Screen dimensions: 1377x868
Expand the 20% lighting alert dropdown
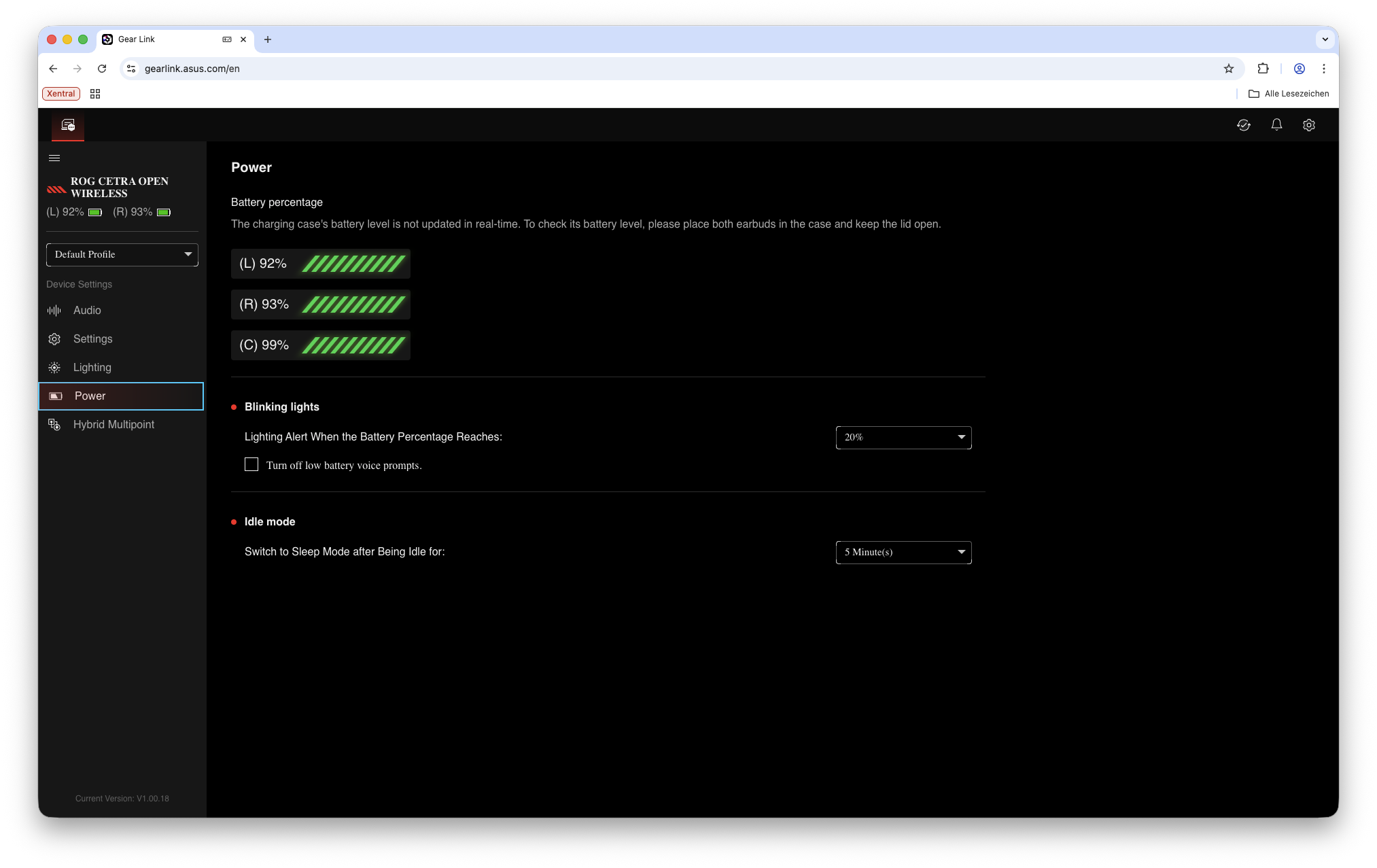click(x=903, y=438)
